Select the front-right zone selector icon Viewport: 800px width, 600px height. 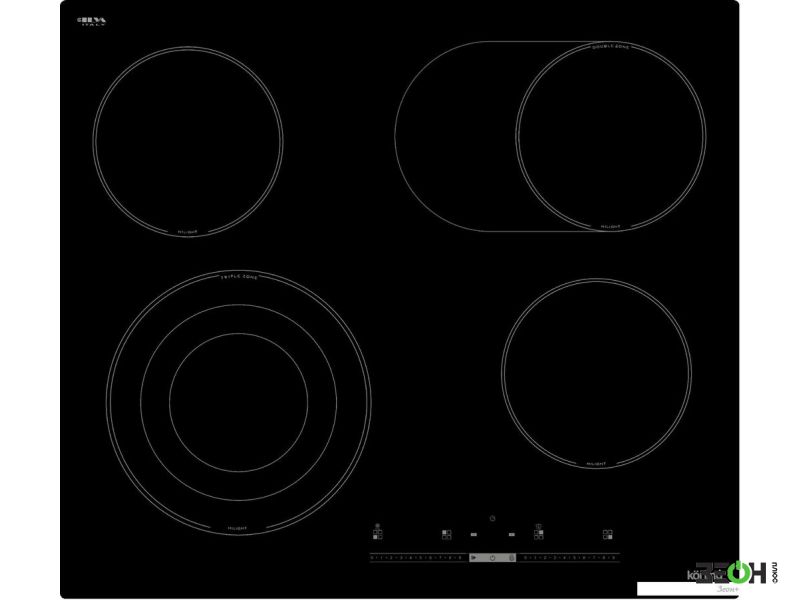coord(607,535)
